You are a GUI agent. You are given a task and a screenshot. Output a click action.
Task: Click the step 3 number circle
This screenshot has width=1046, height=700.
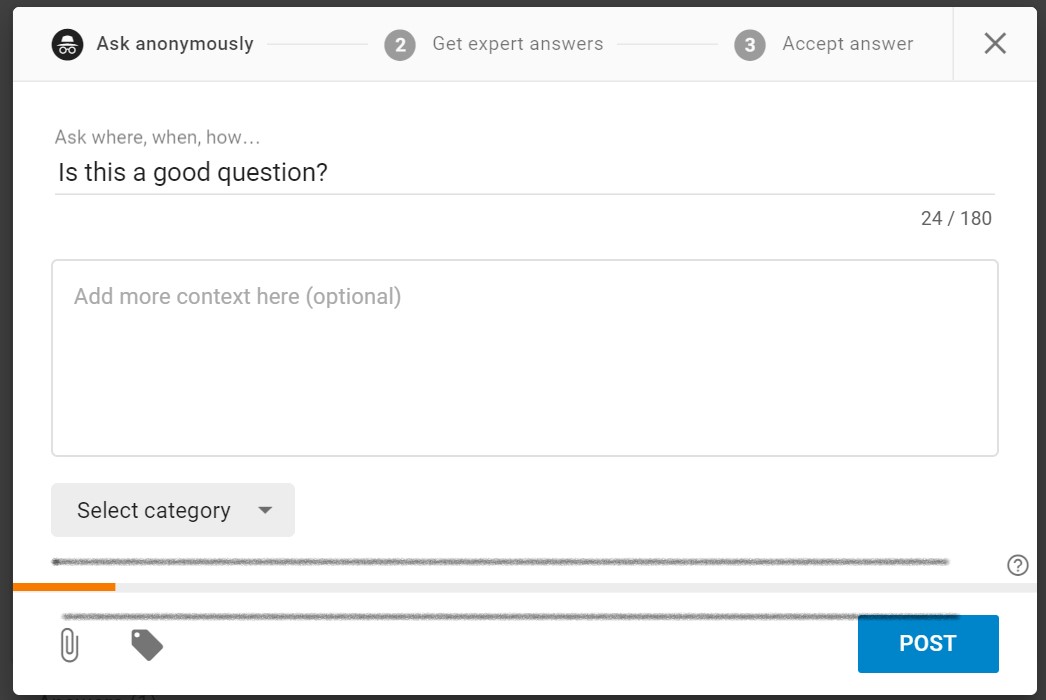[750, 45]
